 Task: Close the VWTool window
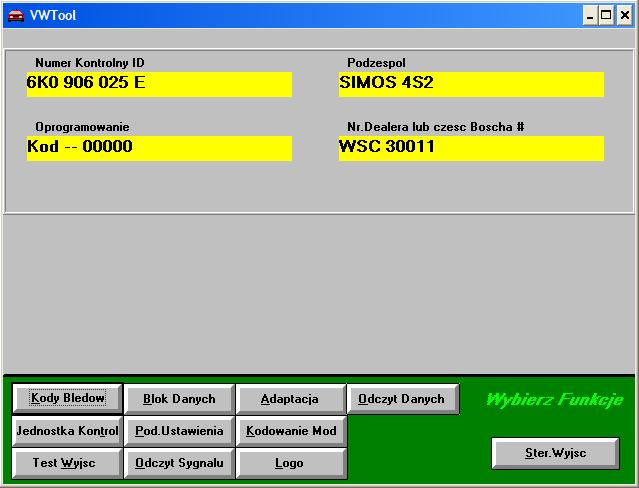coord(624,16)
